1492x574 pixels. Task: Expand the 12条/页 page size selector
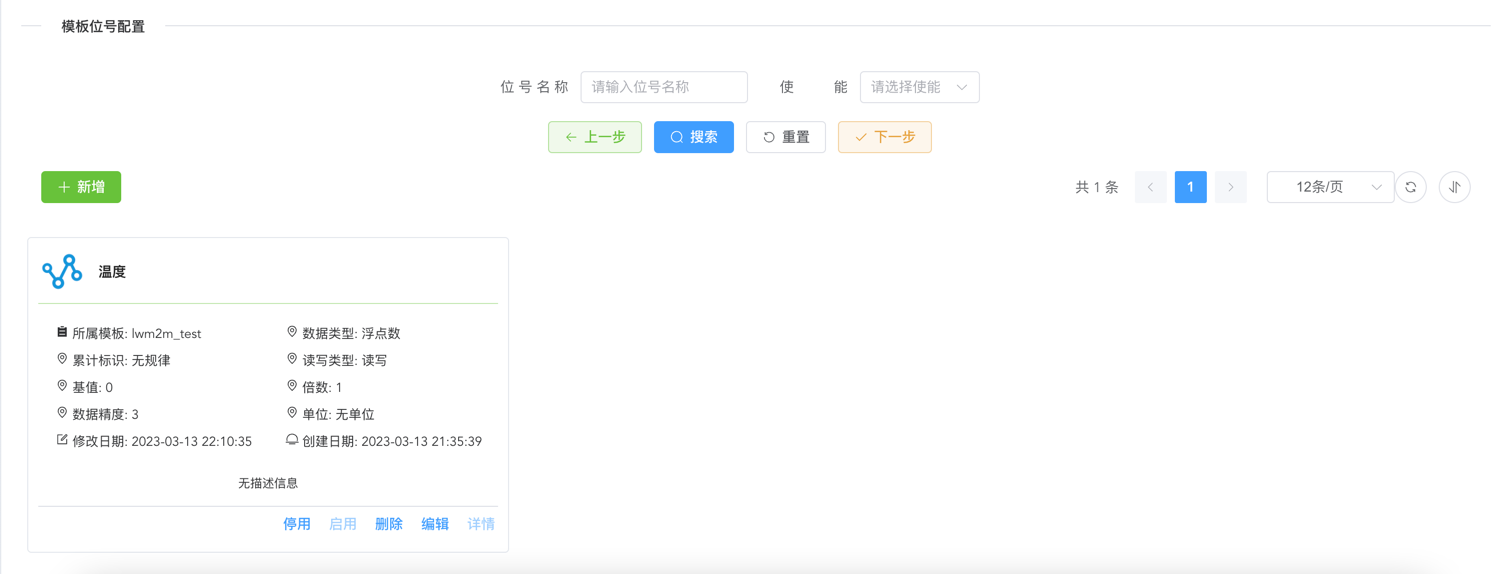(x=1329, y=187)
